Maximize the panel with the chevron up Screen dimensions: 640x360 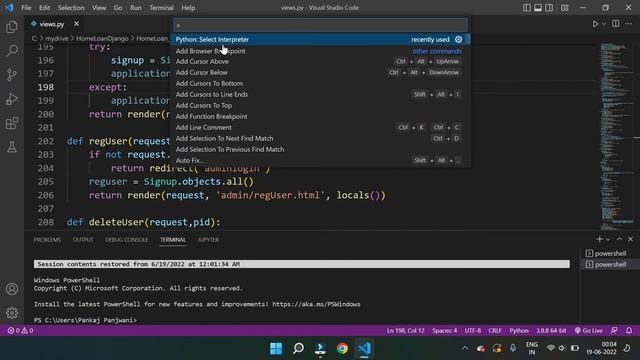tap(619, 239)
